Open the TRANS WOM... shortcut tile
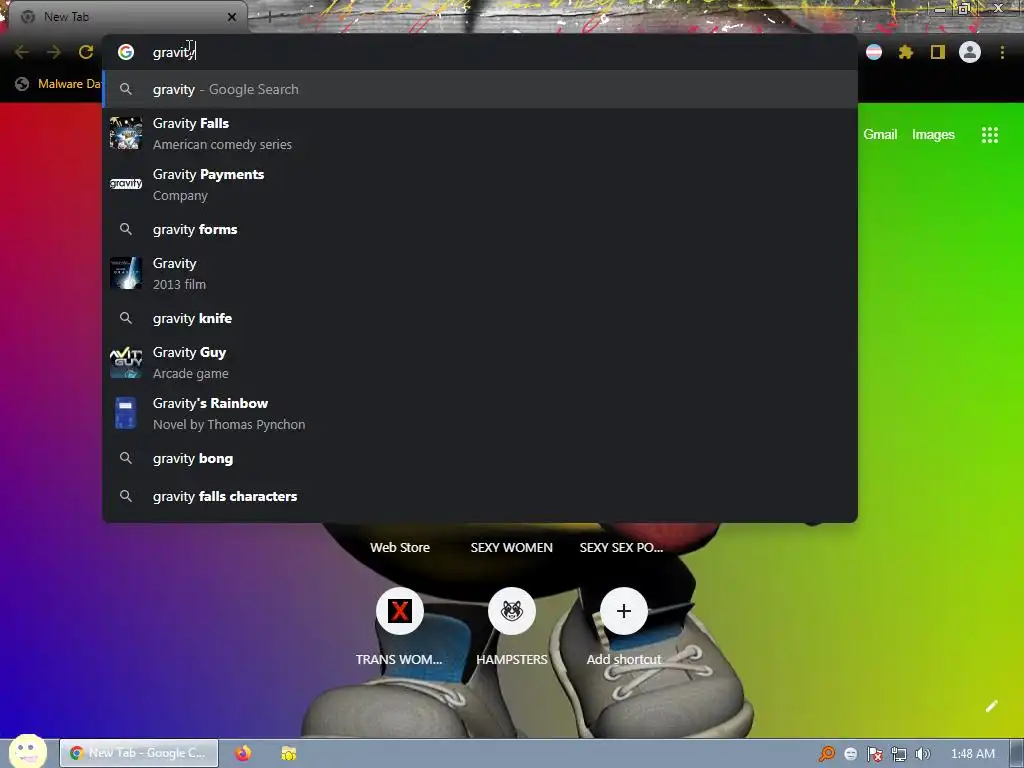The height and width of the screenshot is (768, 1024). click(399, 626)
